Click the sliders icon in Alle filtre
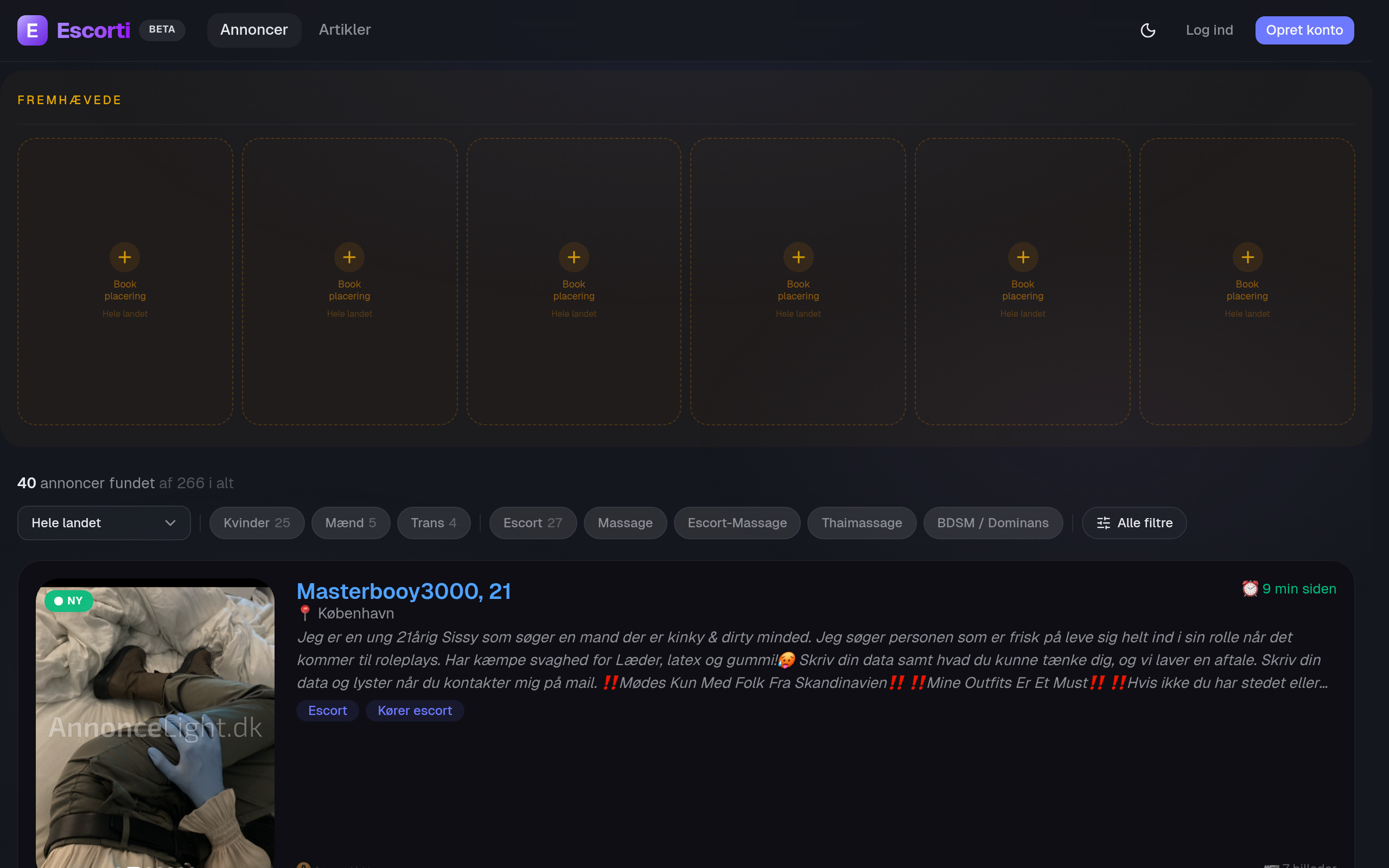The width and height of the screenshot is (1389, 868). 1103,523
